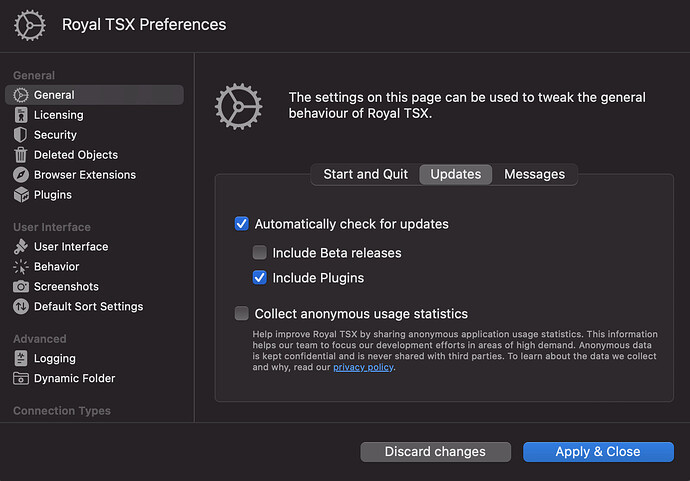
Task: Enable Collect anonymous usage statistics
Action: tap(241, 314)
